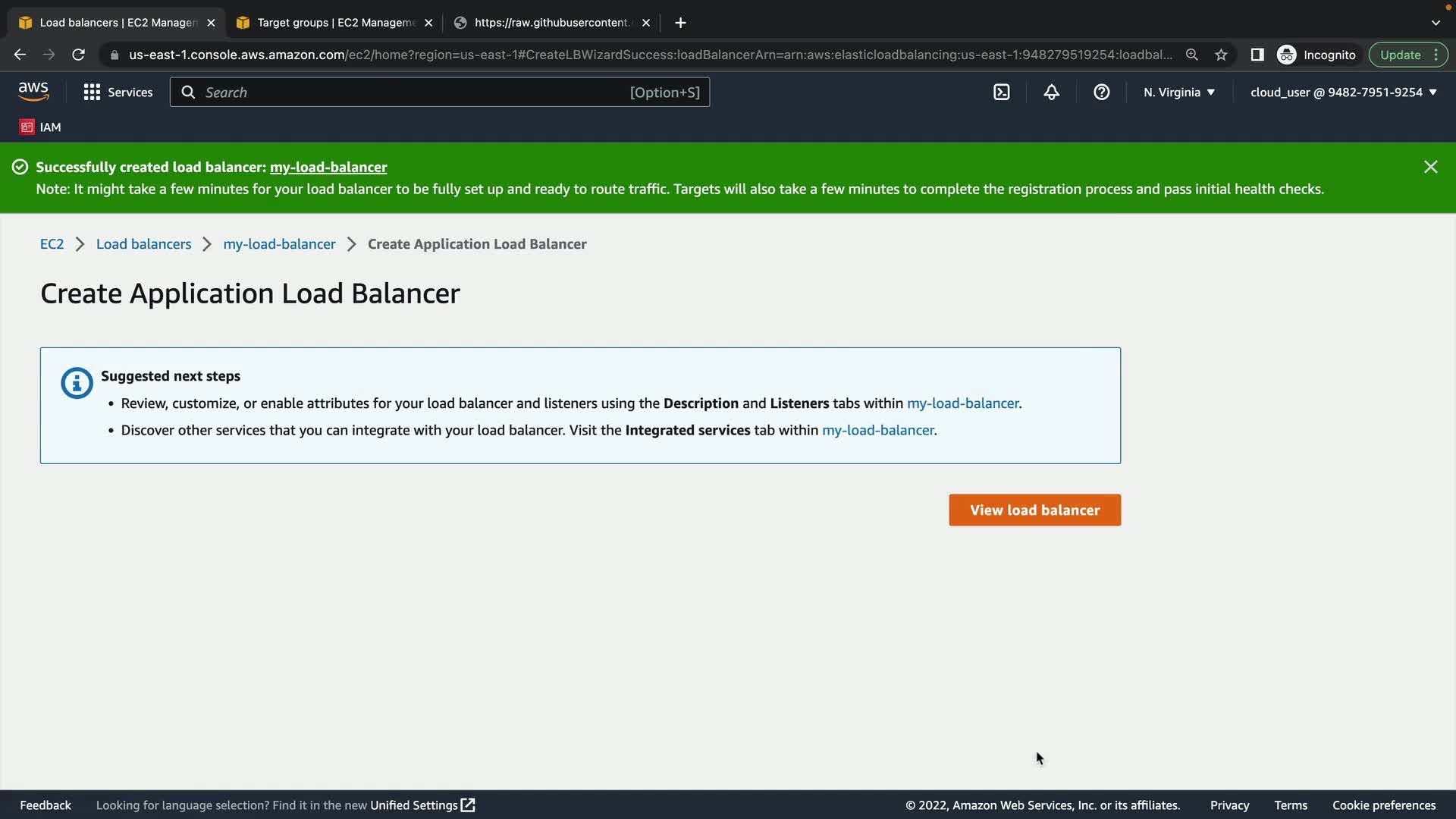Open my-load-balancer link in success banner
Screen dimensions: 1456x819
[x=328, y=167]
